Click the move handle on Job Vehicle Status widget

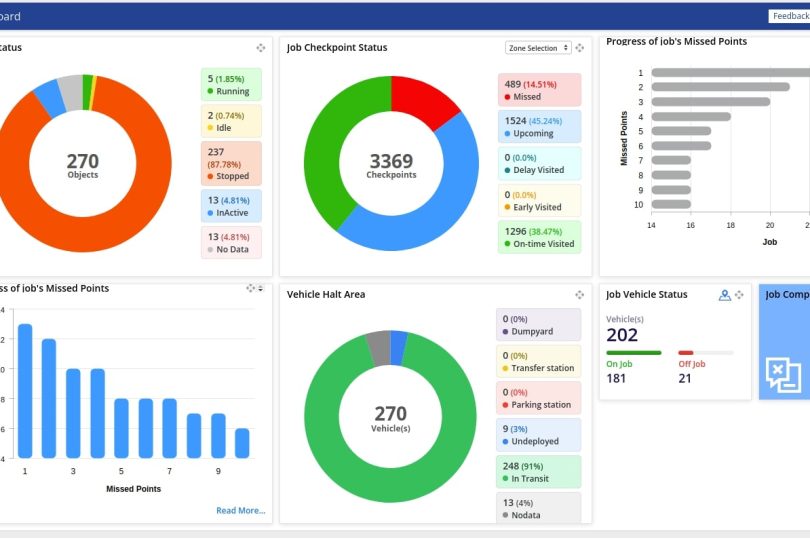(x=739, y=295)
